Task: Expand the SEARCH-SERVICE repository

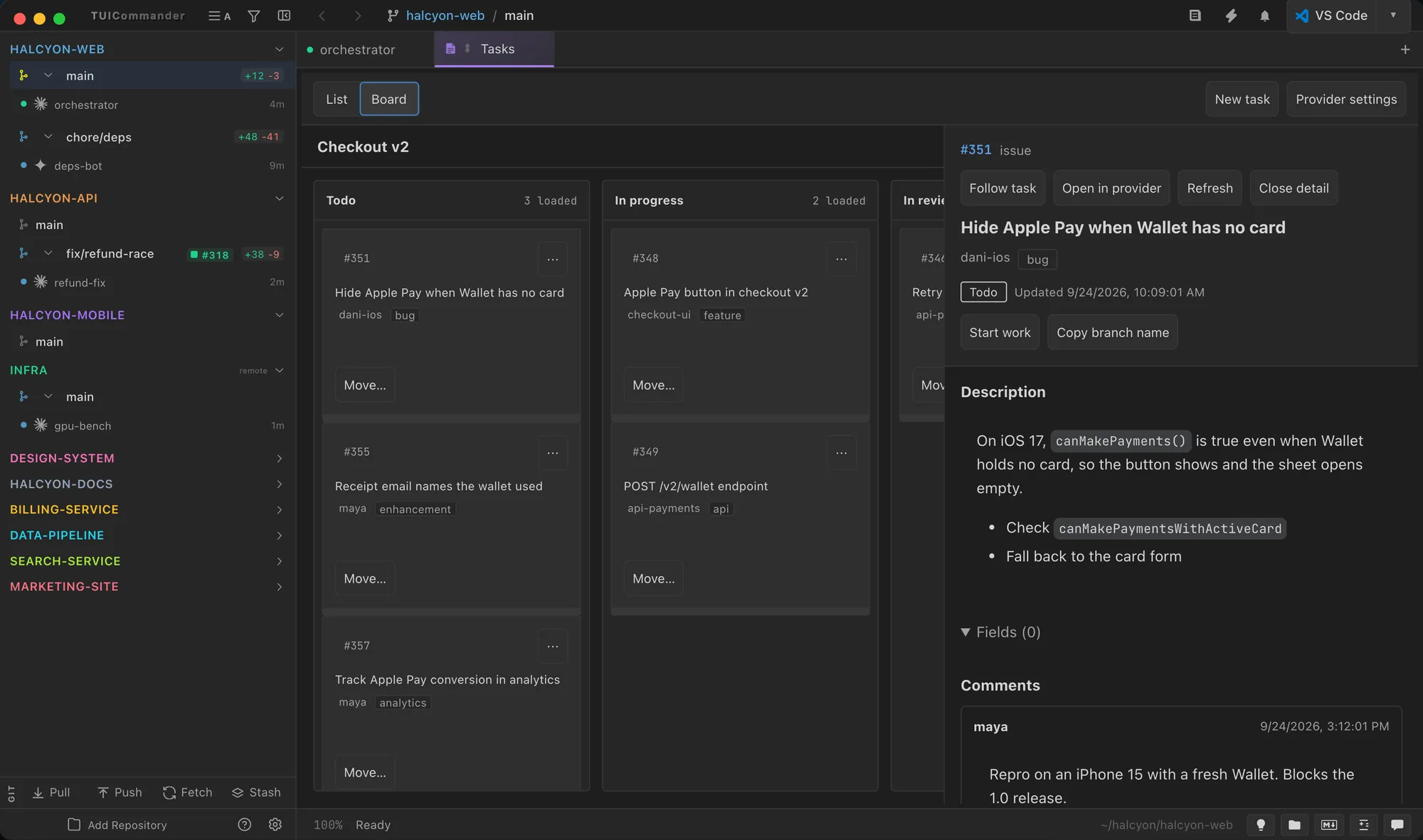Action: click(x=279, y=561)
